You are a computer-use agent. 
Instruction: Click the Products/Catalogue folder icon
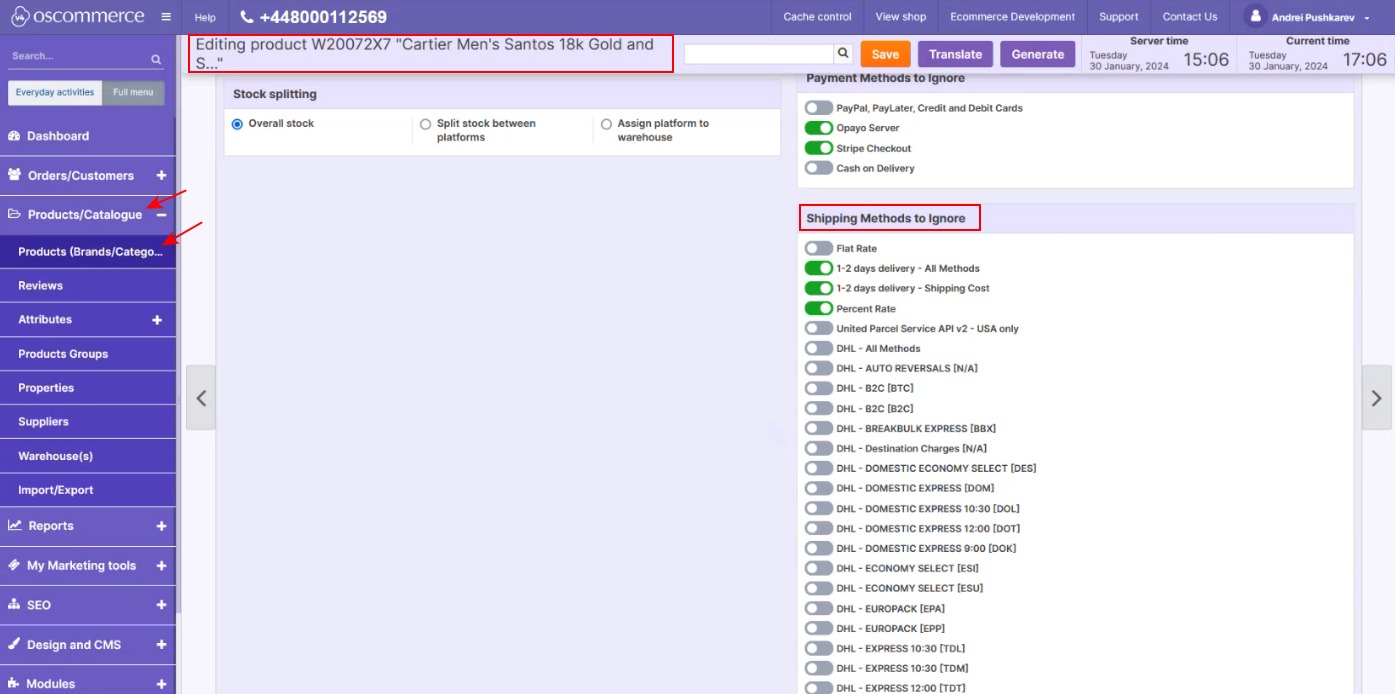[14, 214]
